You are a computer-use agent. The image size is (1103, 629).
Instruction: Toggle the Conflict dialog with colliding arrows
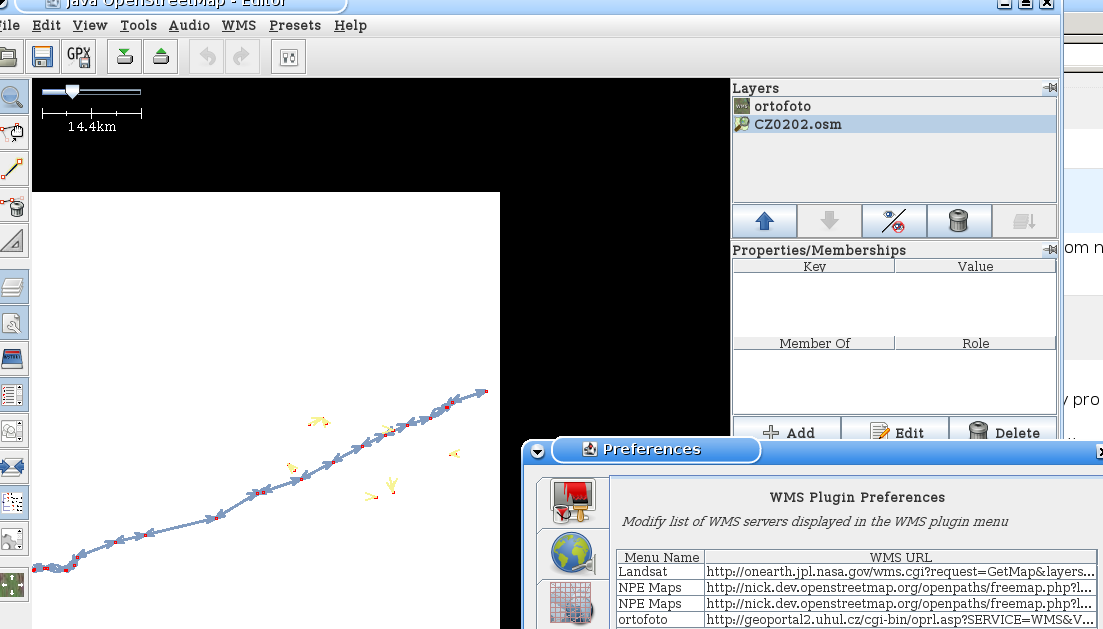coord(13,466)
